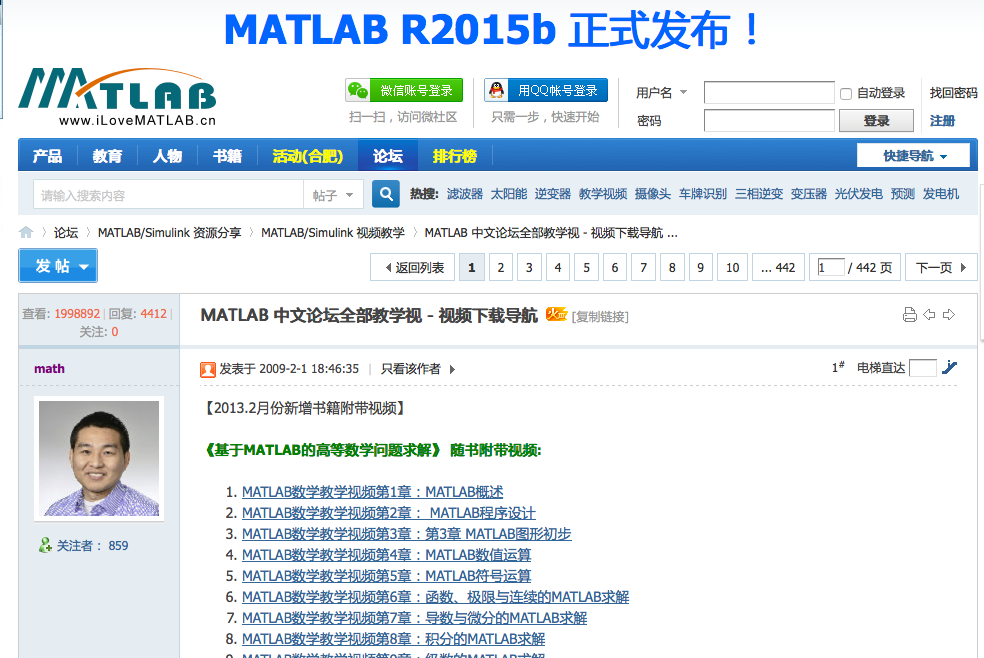The width and height of the screenshot is (984, 658).
Task: Open the 排行榜 nav tab
Action: pos(455,156)
